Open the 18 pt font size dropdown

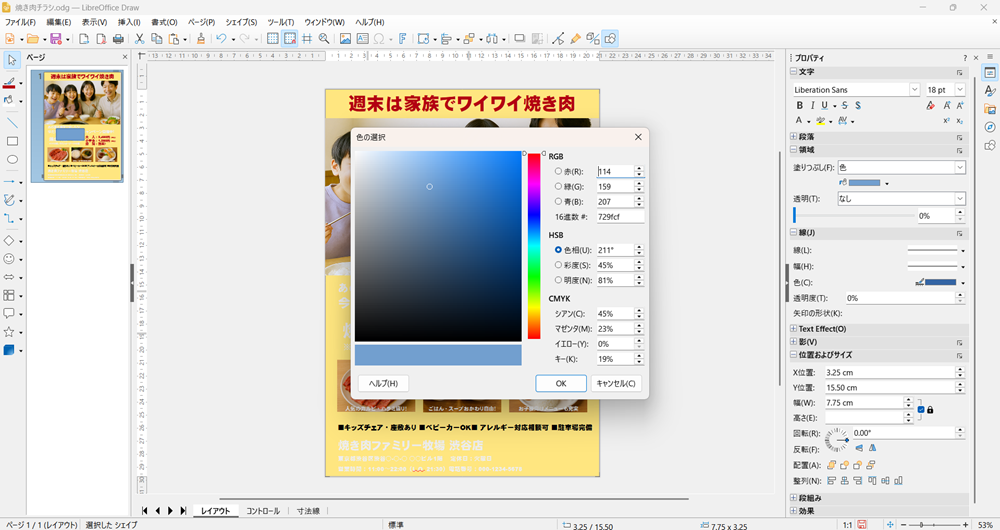[x=960, y=90]
